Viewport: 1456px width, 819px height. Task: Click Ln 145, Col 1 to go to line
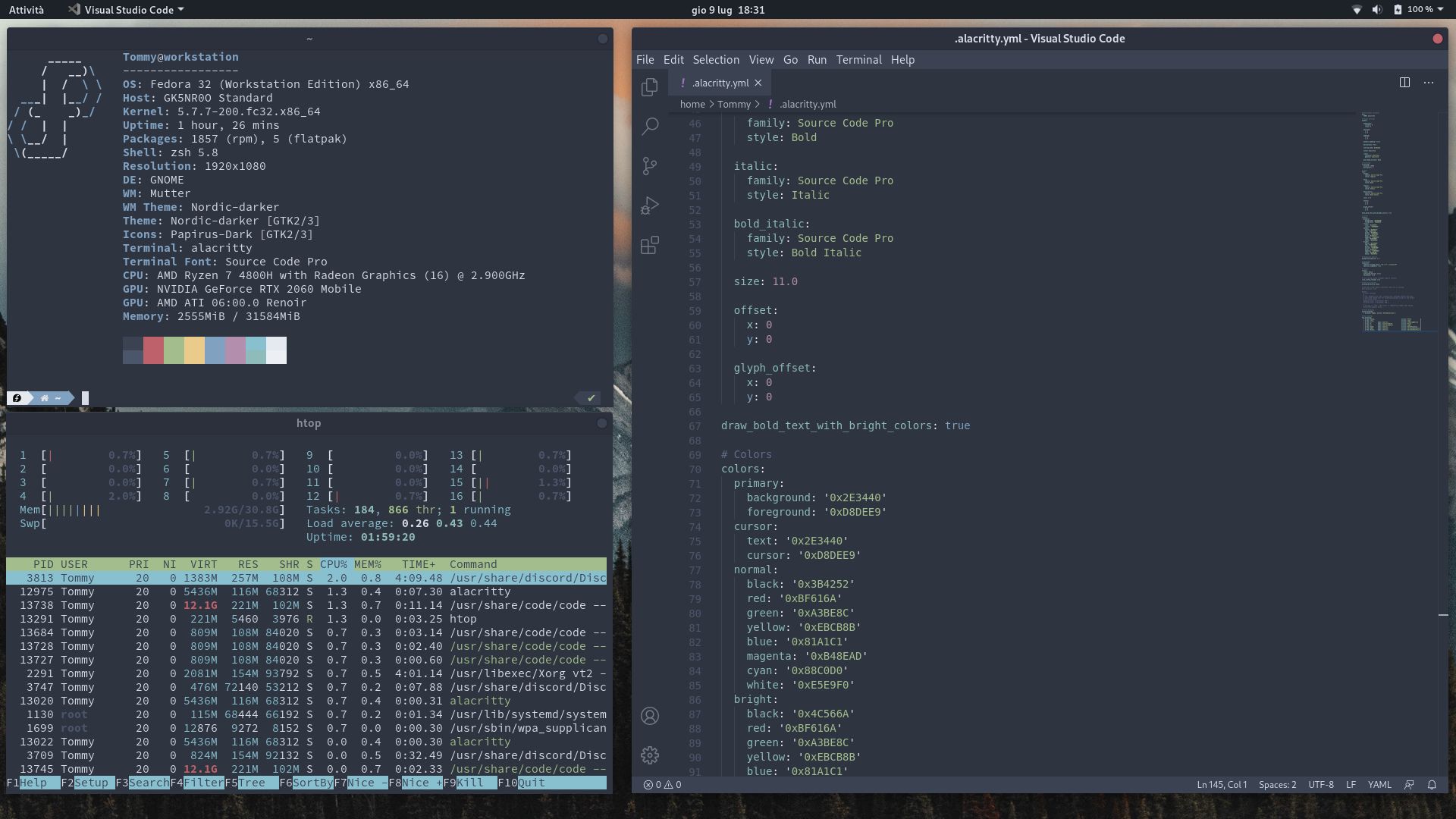1223,784
